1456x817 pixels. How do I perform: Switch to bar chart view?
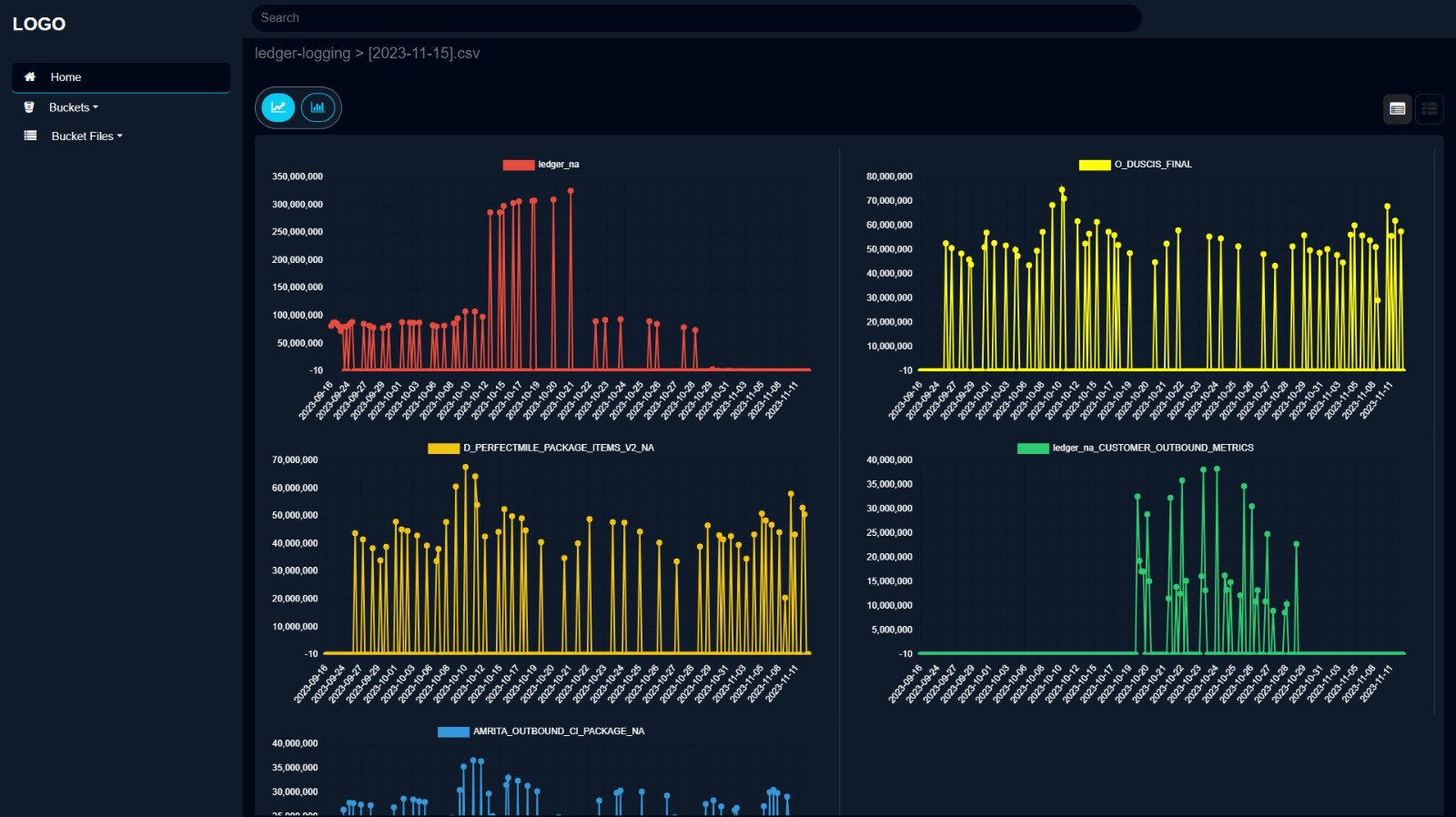(318, 107)
